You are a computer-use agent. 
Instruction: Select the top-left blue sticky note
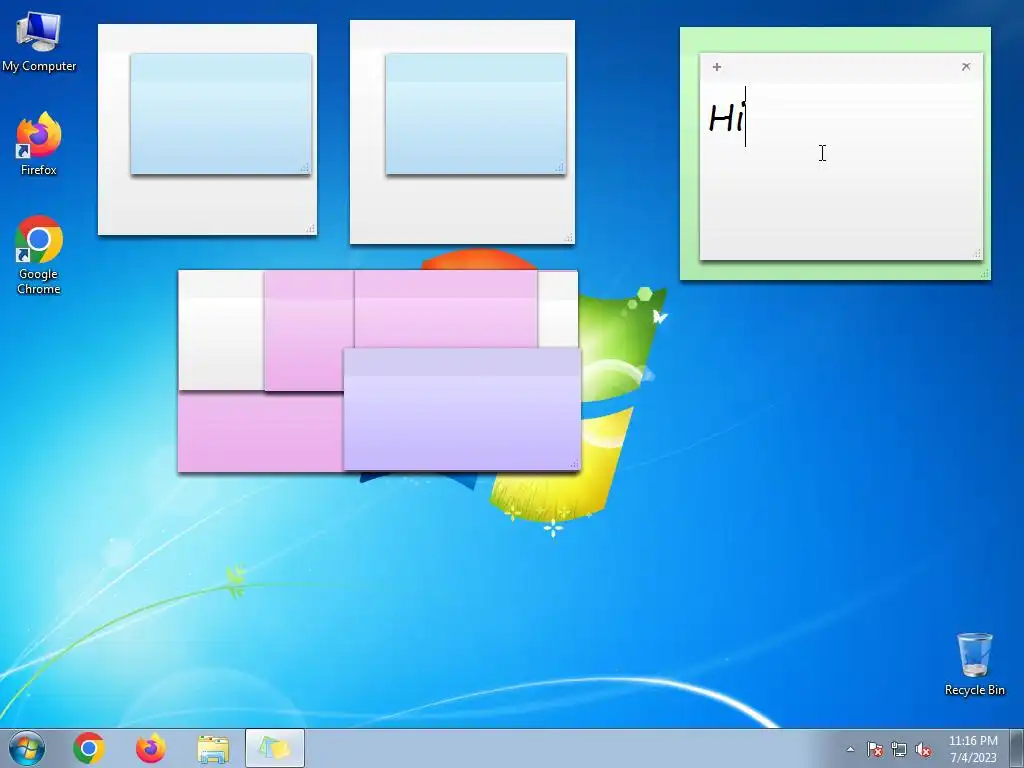click(221, 114)
